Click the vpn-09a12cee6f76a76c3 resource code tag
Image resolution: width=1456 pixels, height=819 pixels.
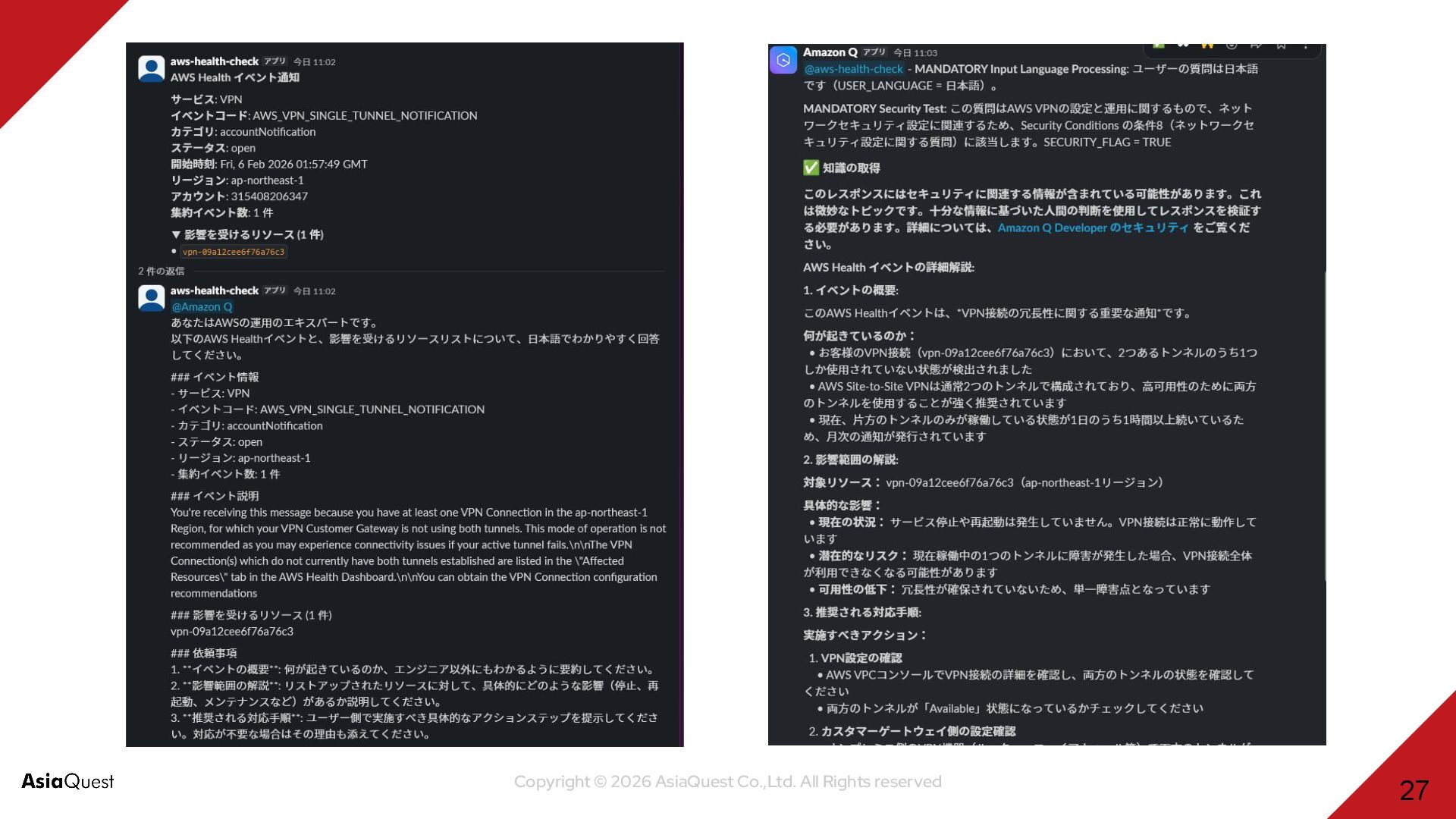point(234,252)
